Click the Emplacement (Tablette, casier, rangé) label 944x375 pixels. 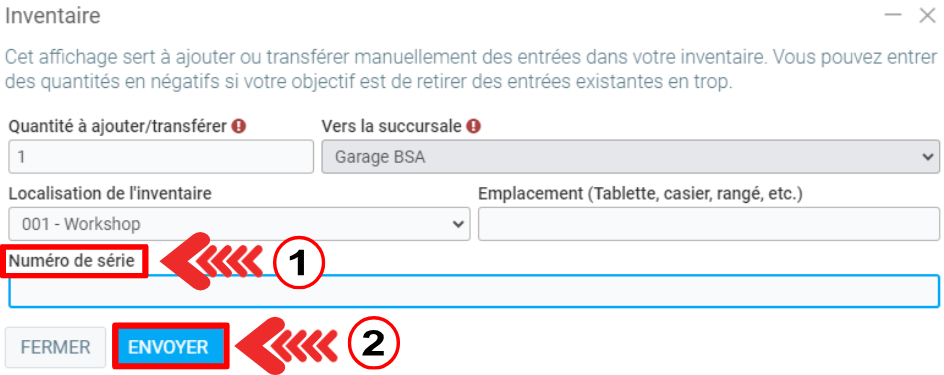click(x=641, y=194)
